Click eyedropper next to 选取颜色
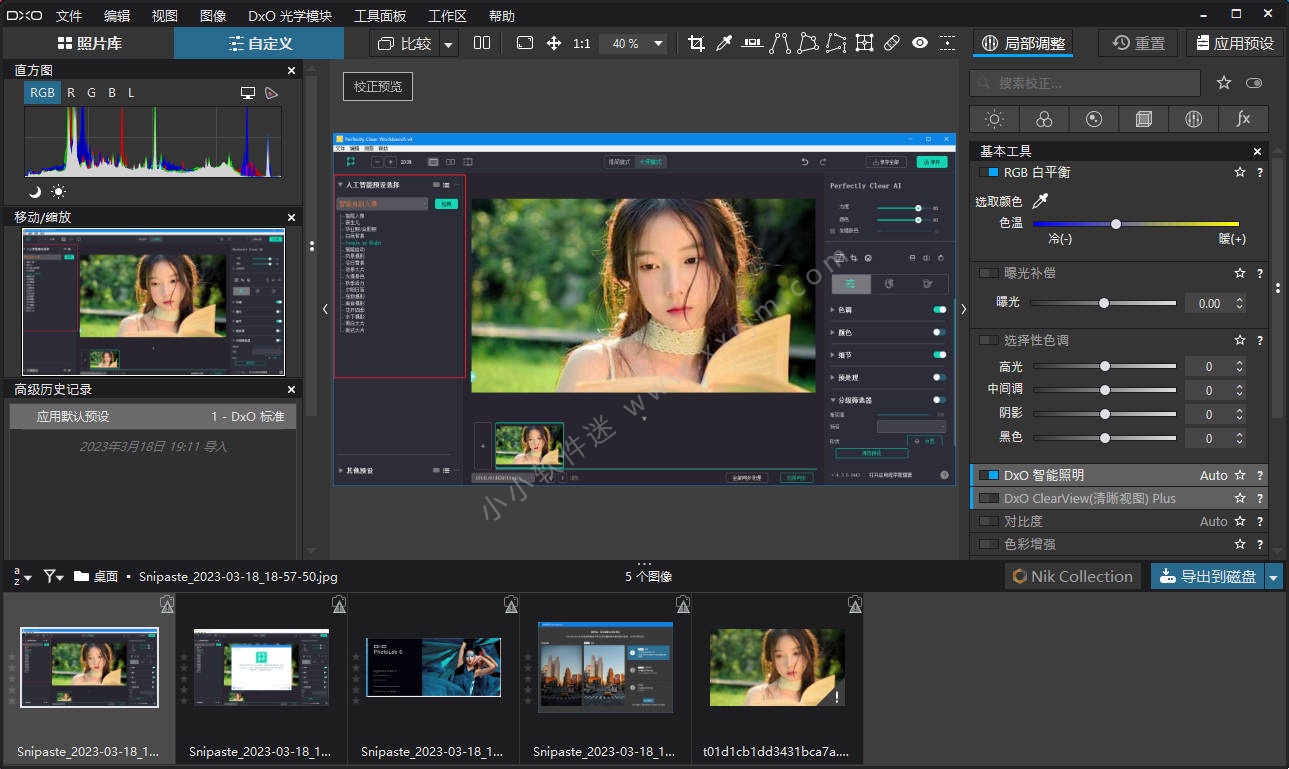Screen dimensions: 1289x769 point(1039,201)
